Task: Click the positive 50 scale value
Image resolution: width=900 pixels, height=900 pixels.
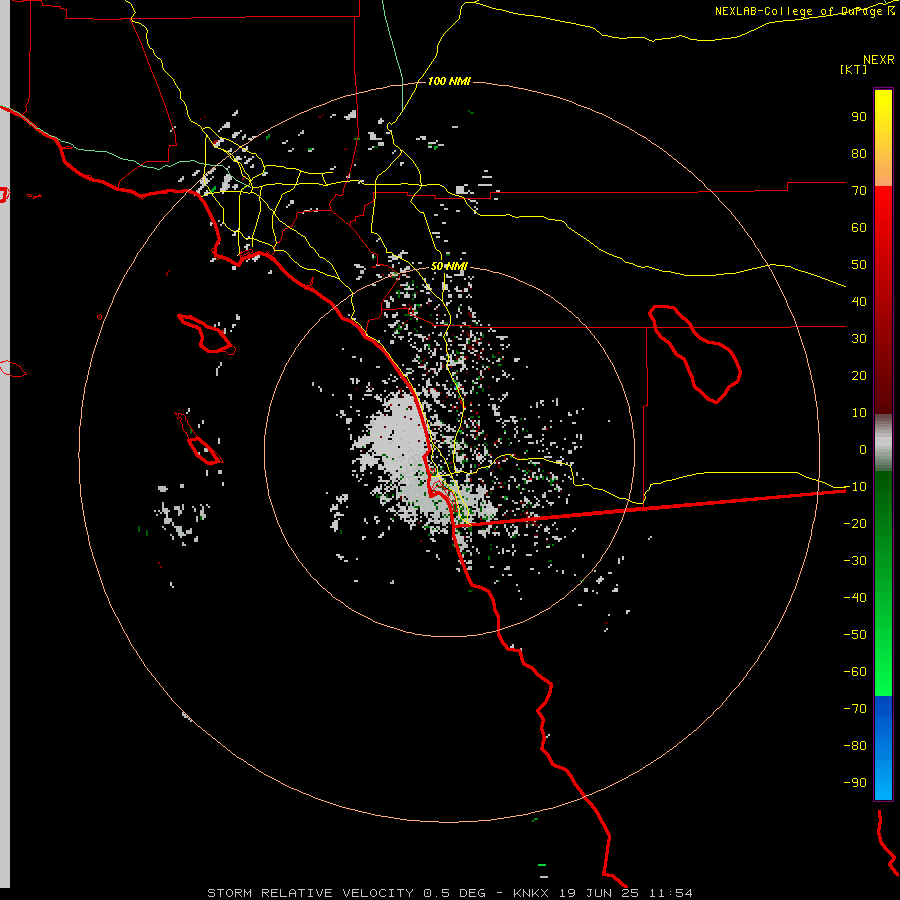Action: point(859,265)
